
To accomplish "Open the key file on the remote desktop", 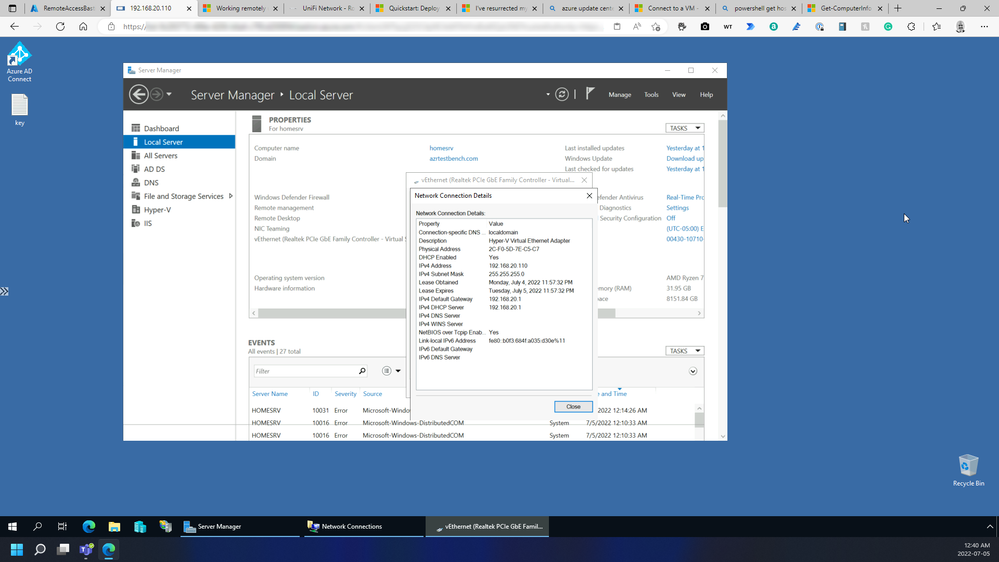I will [20, 110].
